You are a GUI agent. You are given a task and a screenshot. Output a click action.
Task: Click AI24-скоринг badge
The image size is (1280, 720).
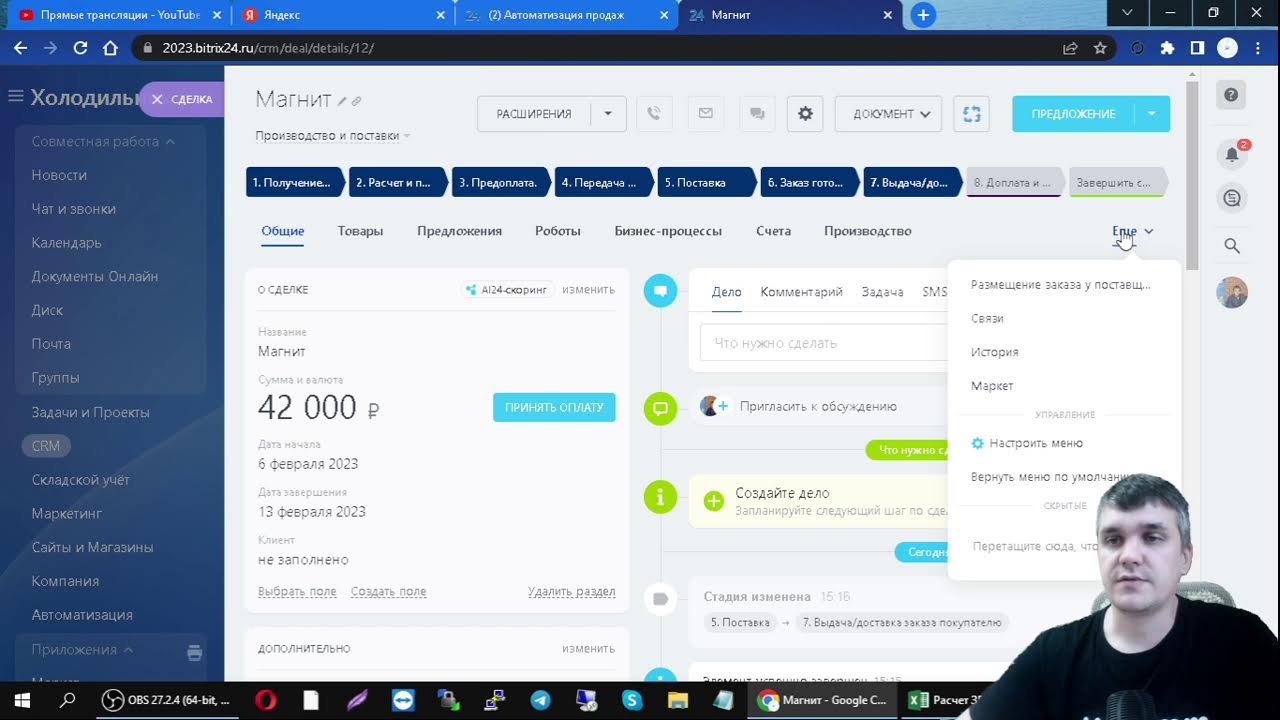pyautogui.click(x=506, y=290)
